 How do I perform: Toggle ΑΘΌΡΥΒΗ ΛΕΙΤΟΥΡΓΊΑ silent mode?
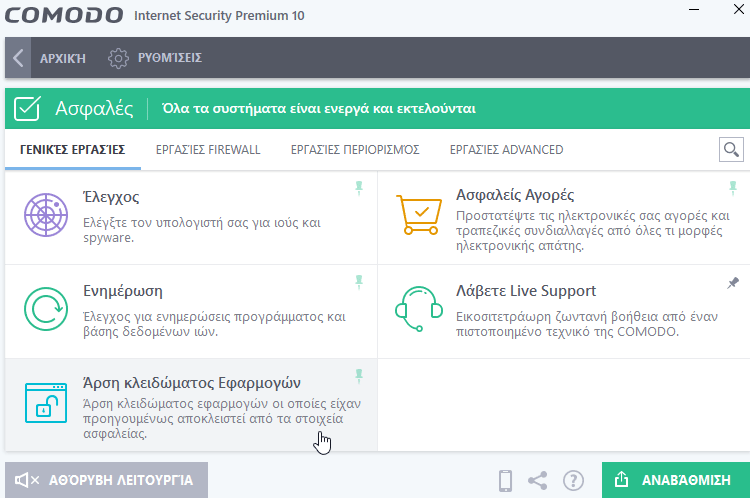107,480
